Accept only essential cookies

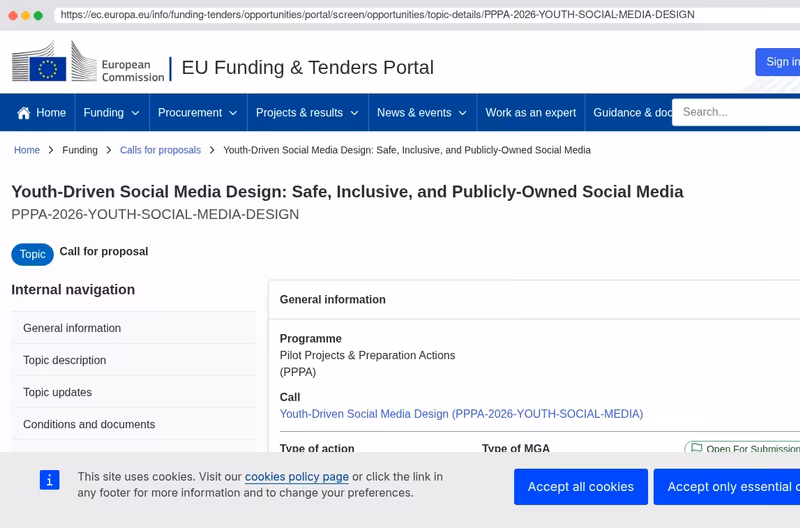pos(727,487)
